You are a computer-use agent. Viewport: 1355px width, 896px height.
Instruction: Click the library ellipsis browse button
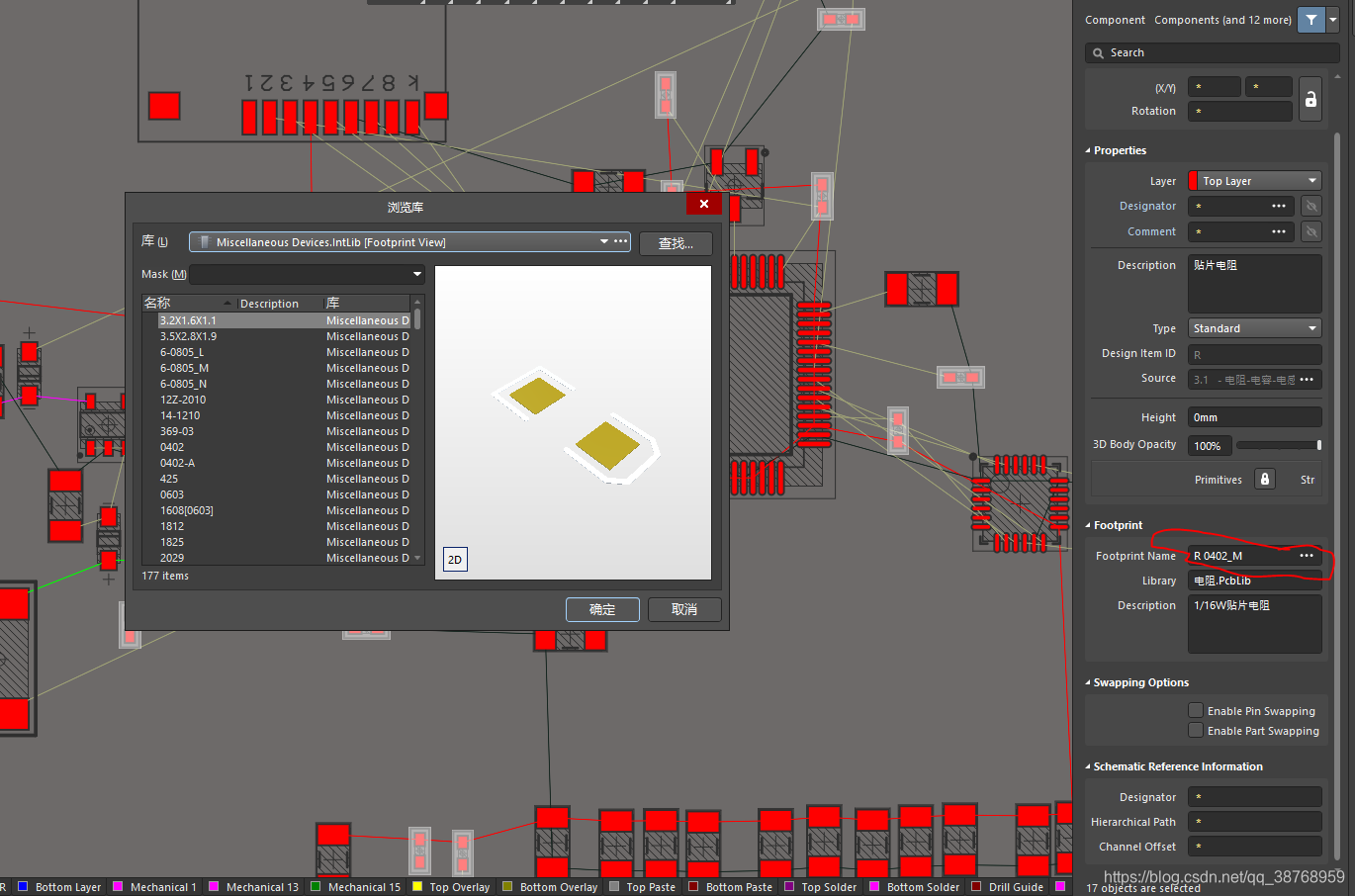[x=621, y=241]
